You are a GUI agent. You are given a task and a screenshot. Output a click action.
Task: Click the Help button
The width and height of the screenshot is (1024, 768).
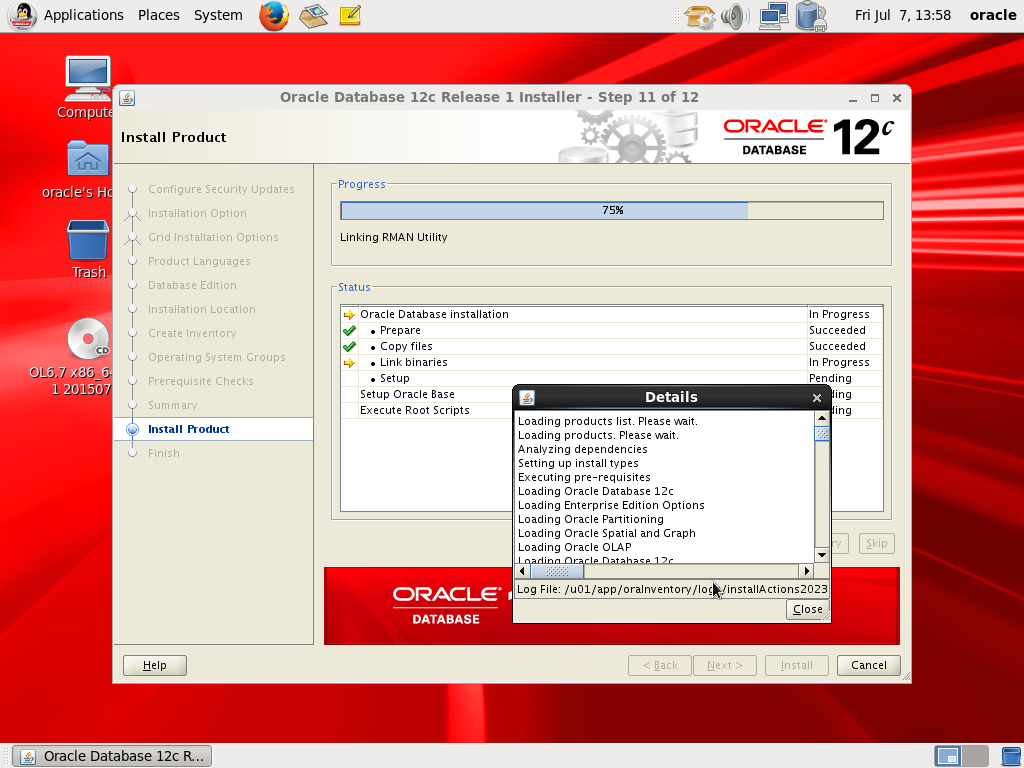(x=155, y=665)
